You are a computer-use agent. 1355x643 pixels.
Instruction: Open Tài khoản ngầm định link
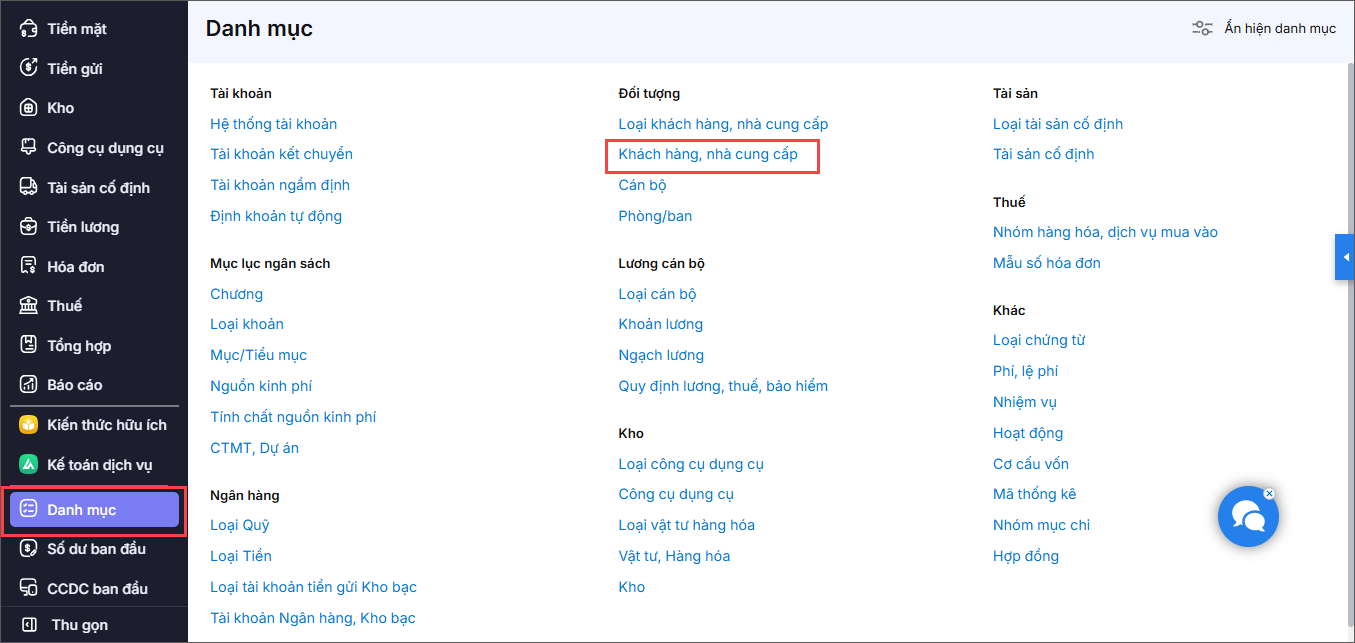(280, 185)
